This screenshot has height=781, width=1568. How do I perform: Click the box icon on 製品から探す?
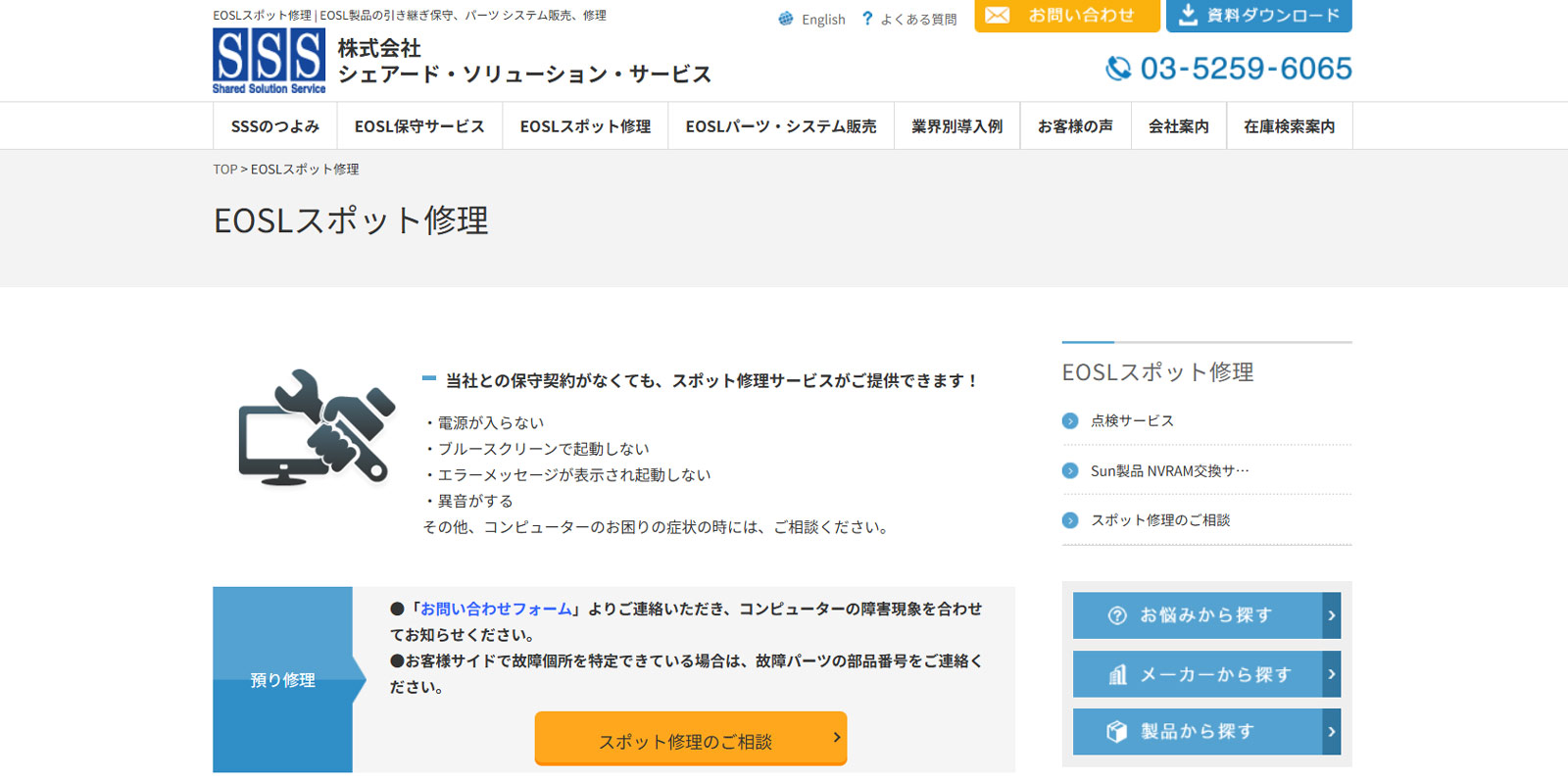click(1117, 732)
